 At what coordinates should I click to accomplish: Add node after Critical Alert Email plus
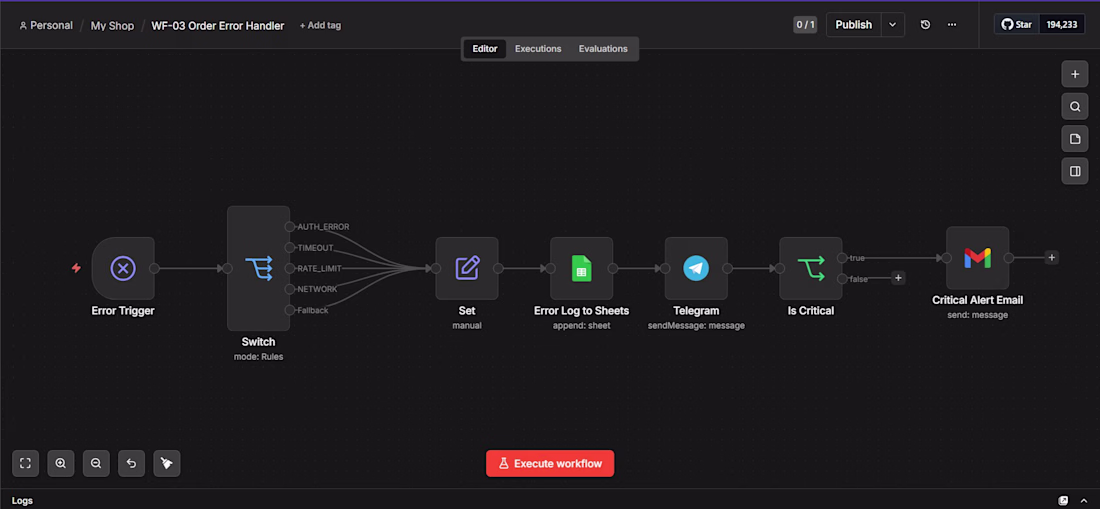point(1051,257)
